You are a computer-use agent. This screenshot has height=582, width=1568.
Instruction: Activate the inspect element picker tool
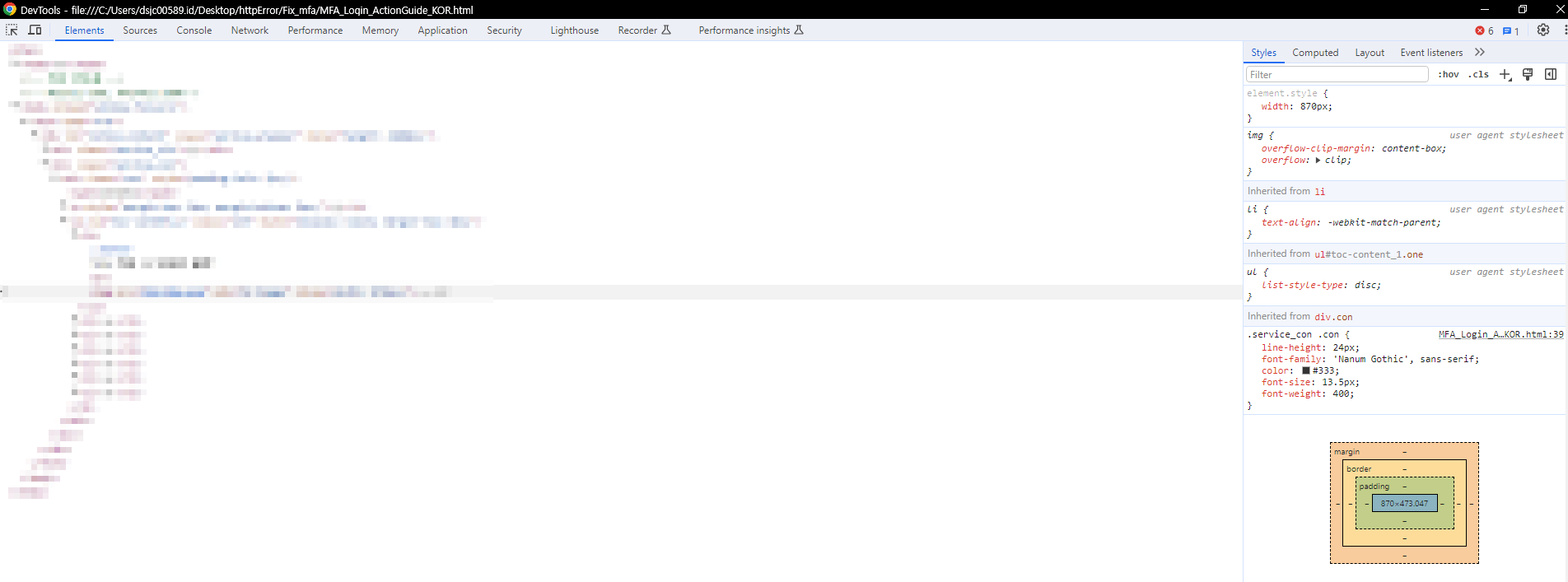coord(12,30)
